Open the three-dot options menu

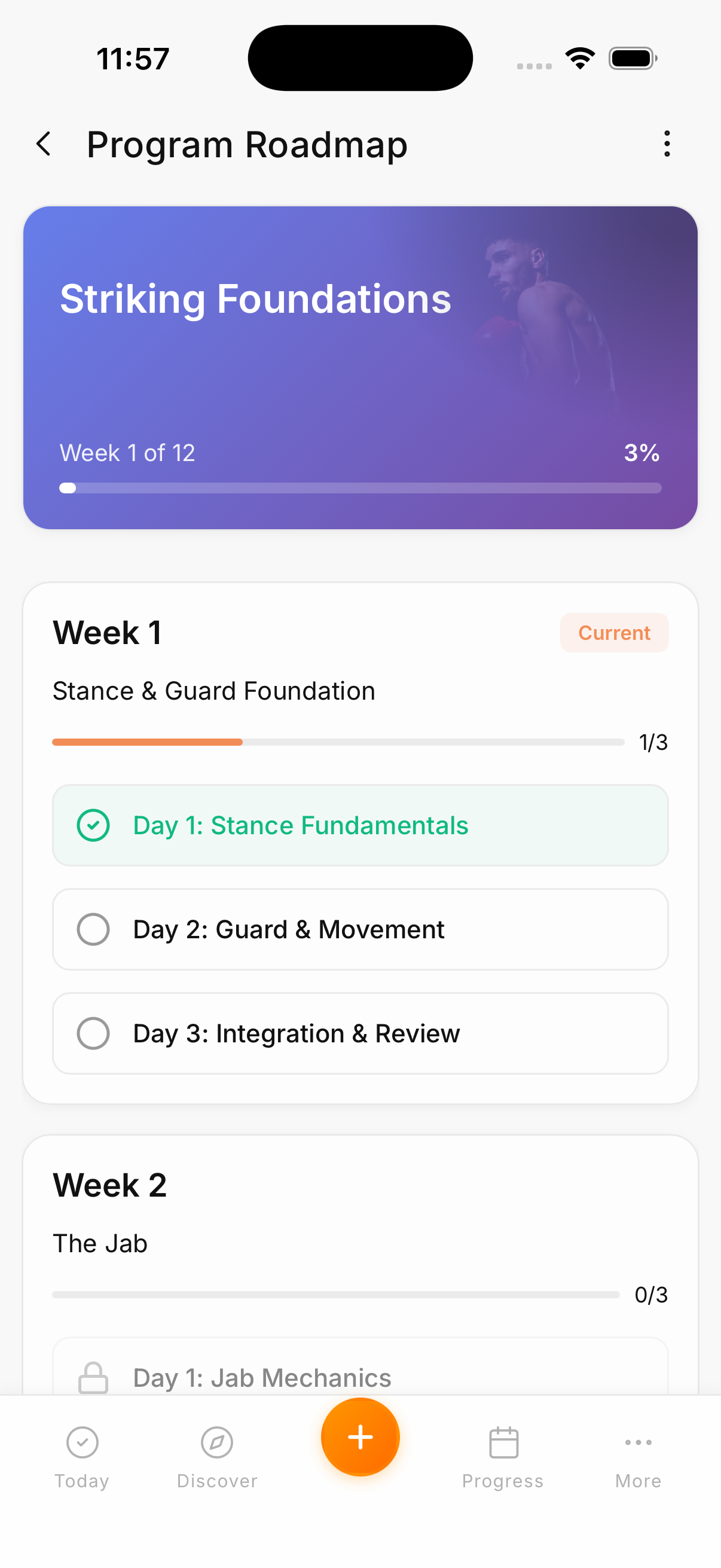coord(666,144)
